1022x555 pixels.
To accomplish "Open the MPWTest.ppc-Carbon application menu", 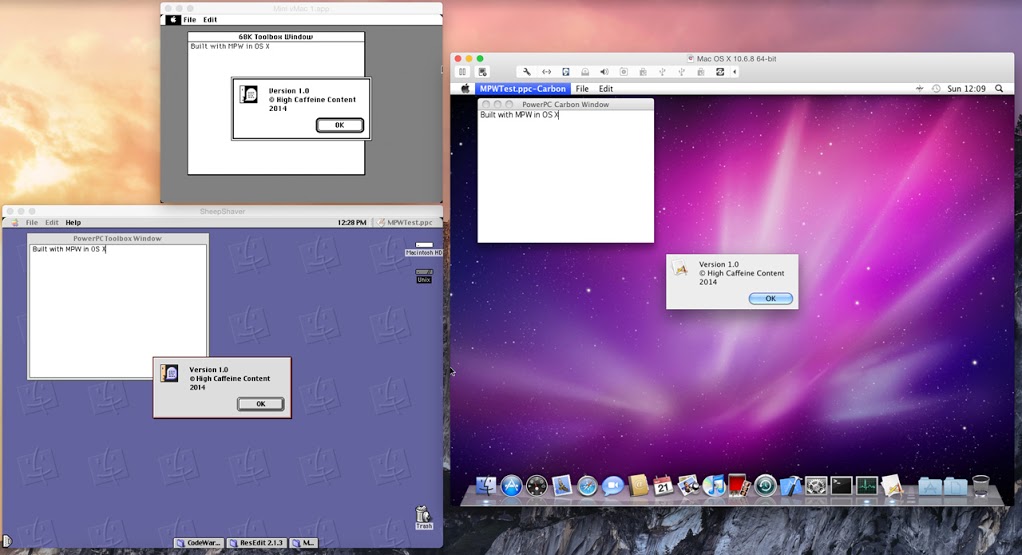I will (x=523, y=89).
